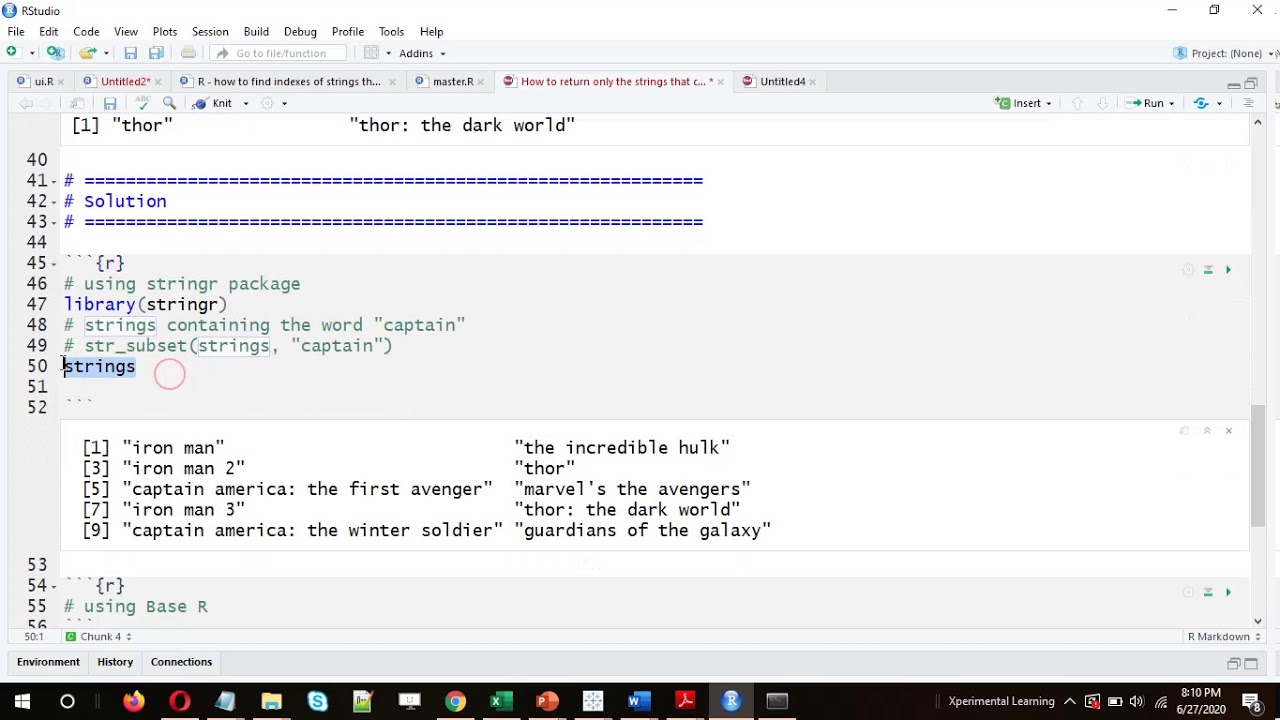Screen dimensions: 1280x720
Task: Expand the workspace panes dropdown arrow
Action: coord(388,53)
